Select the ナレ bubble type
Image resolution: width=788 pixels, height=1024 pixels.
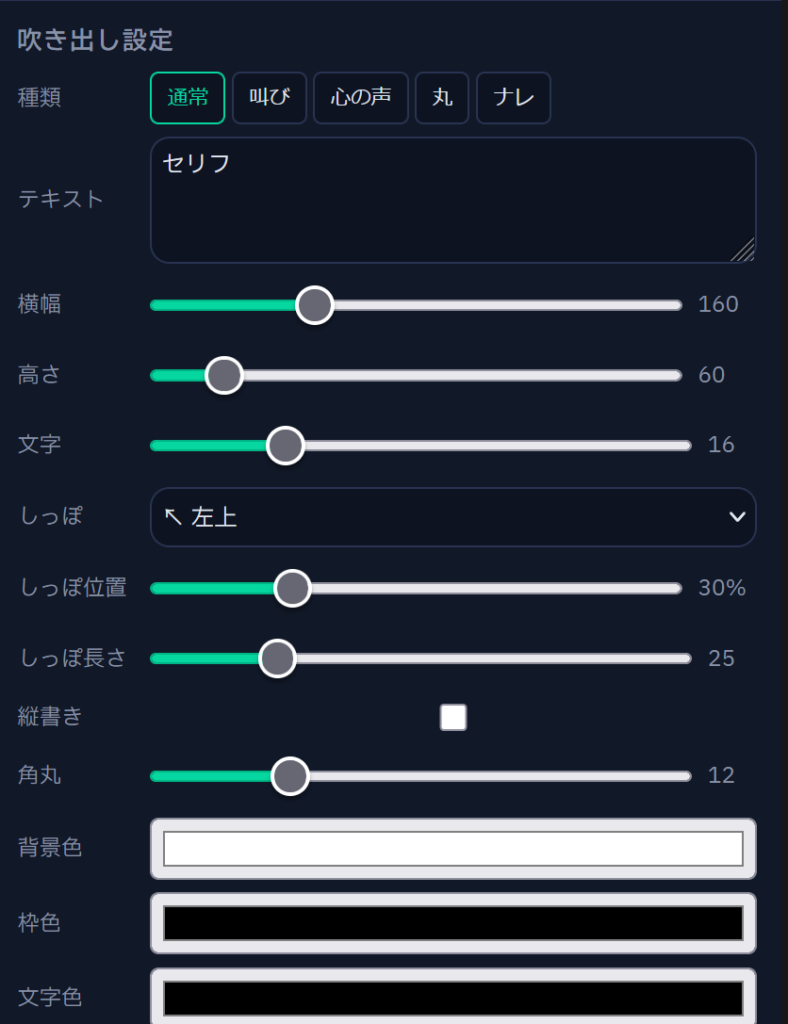513,98
